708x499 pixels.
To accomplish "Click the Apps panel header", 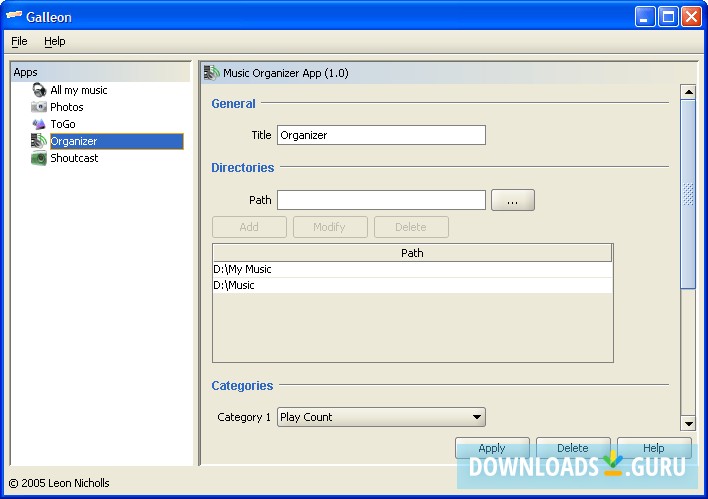I will 100,72.
